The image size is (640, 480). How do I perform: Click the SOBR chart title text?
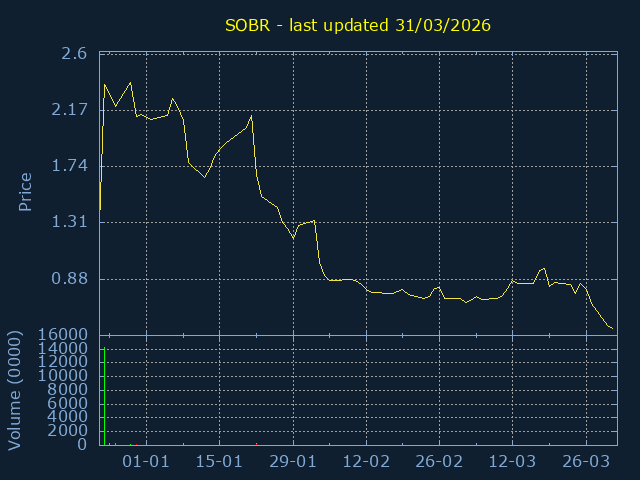[x=357, y=25]
